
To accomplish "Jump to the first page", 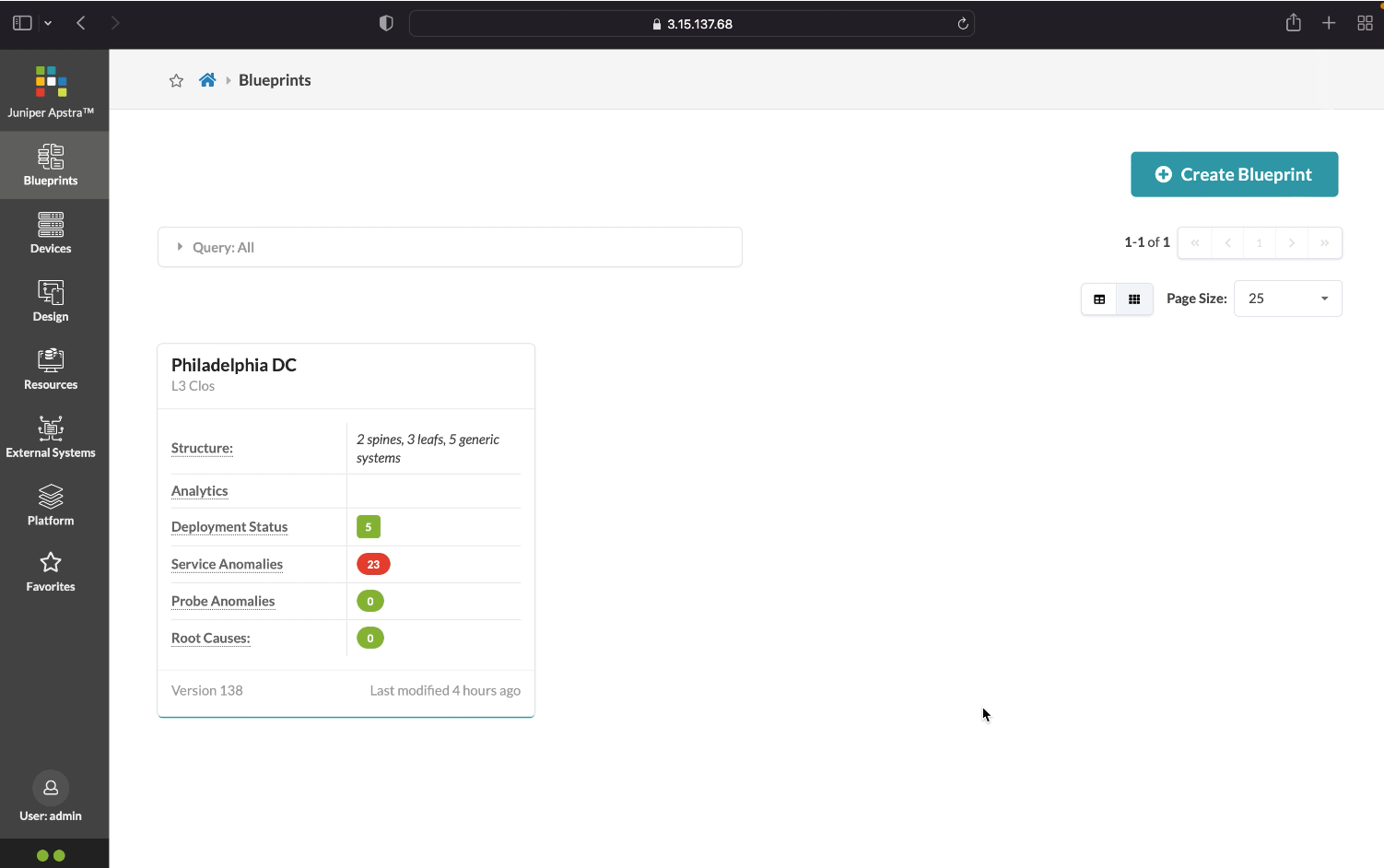I will click(x=1195, y=242).
